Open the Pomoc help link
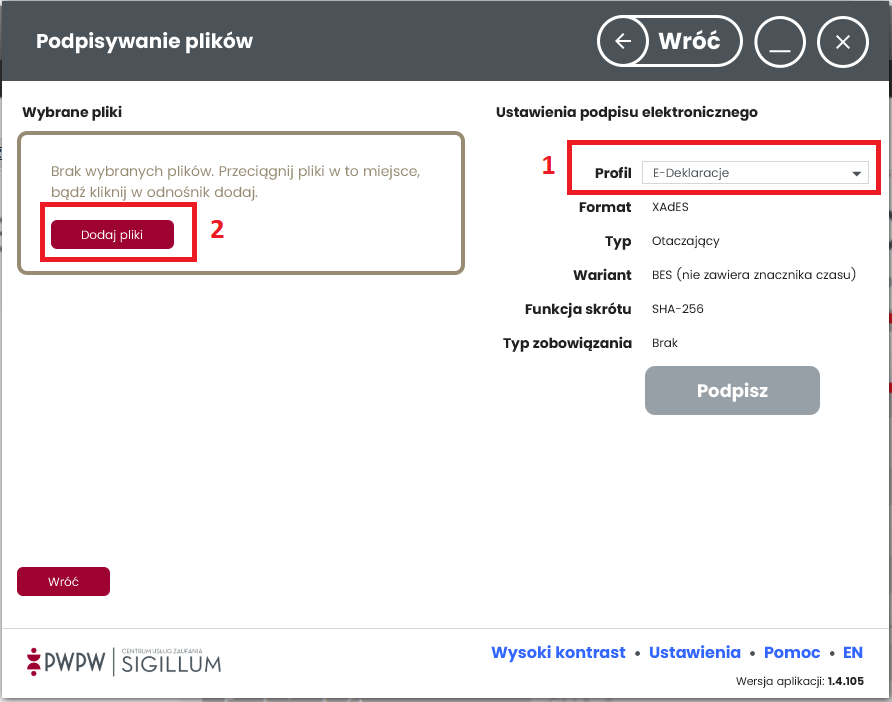 click(791, 652)
